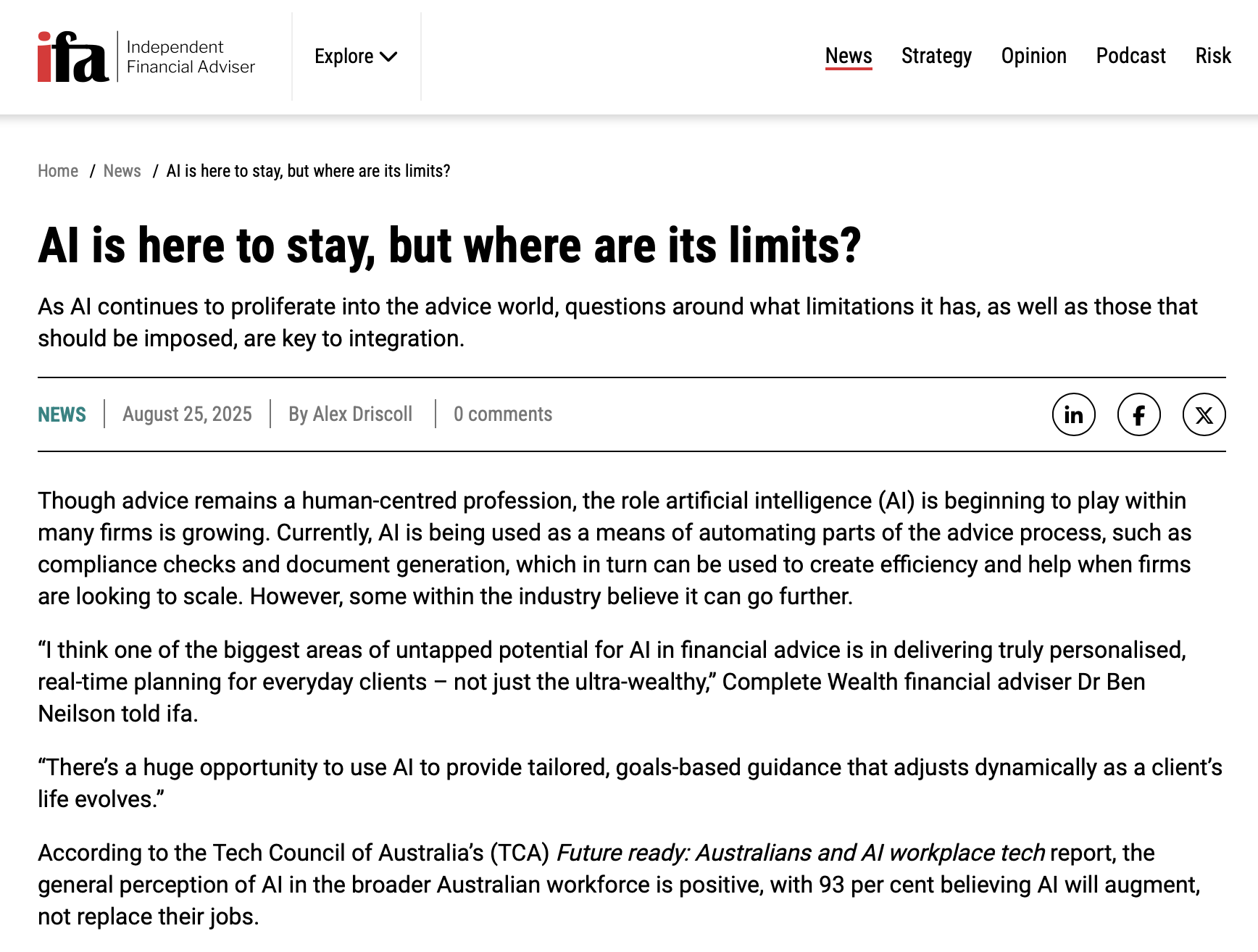Click the teal NEWS category label
The height and width of the screenshot is (952, 1258).
coord(62,414)
